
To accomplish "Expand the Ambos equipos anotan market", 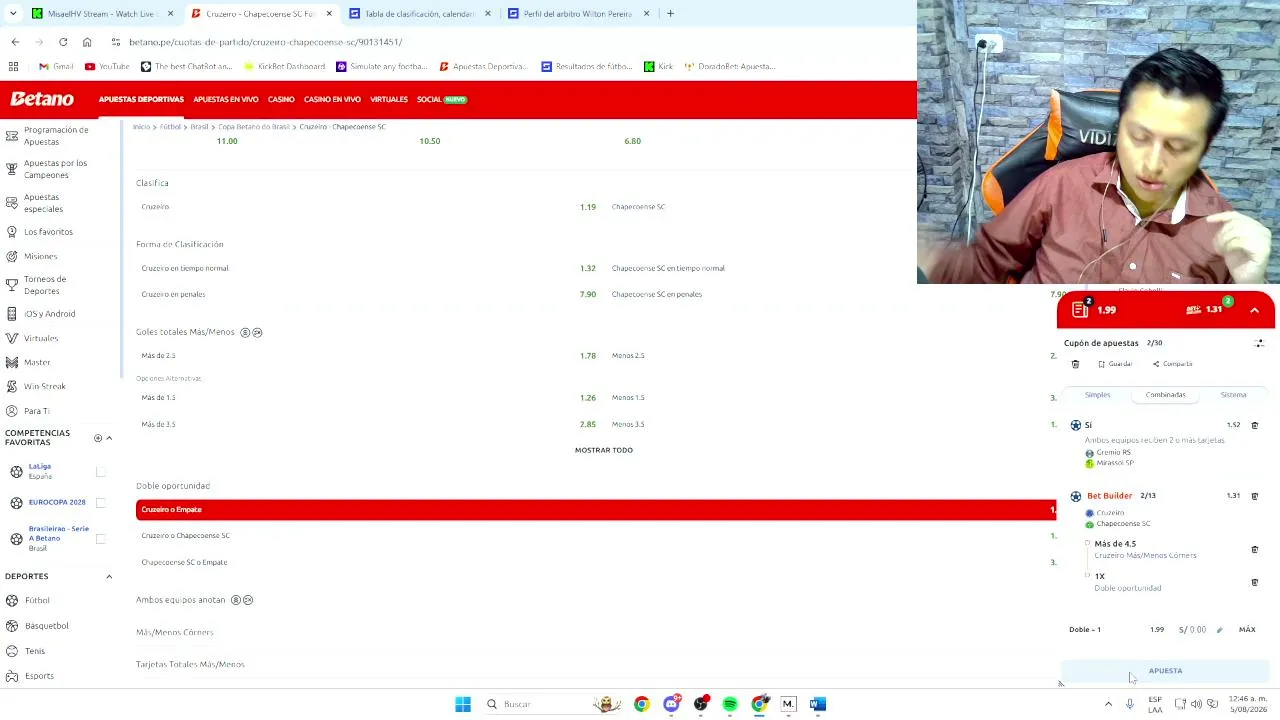I will coord(181,600).
